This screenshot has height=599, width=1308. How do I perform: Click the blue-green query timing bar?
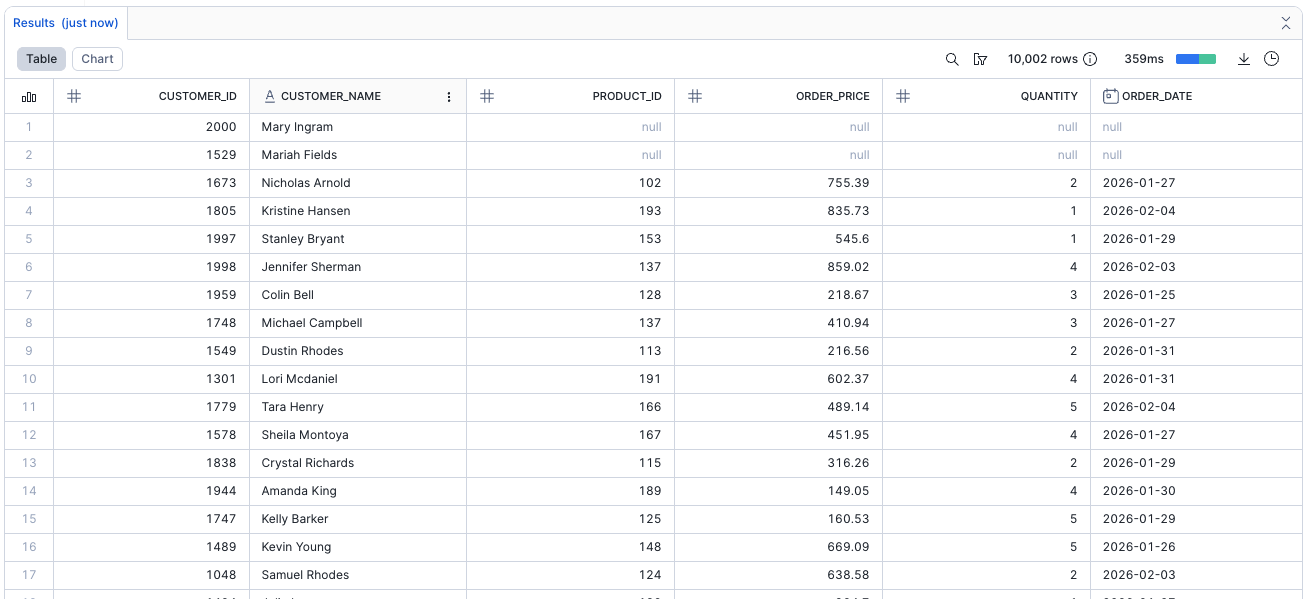point(1196,59)
